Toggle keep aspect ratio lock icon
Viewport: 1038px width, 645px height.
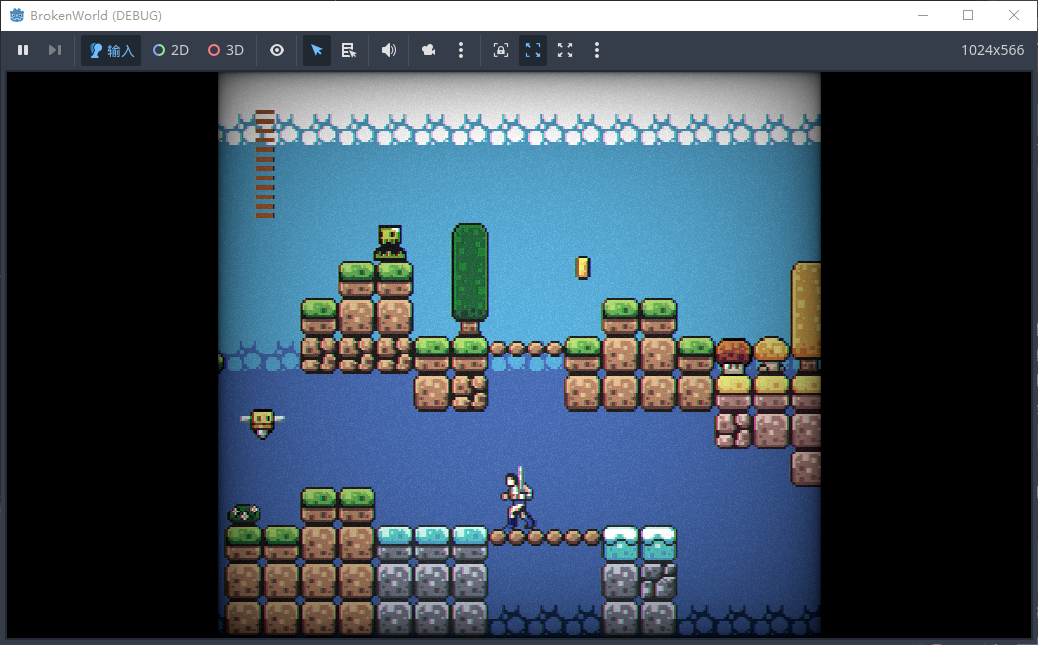coord(501,50)
